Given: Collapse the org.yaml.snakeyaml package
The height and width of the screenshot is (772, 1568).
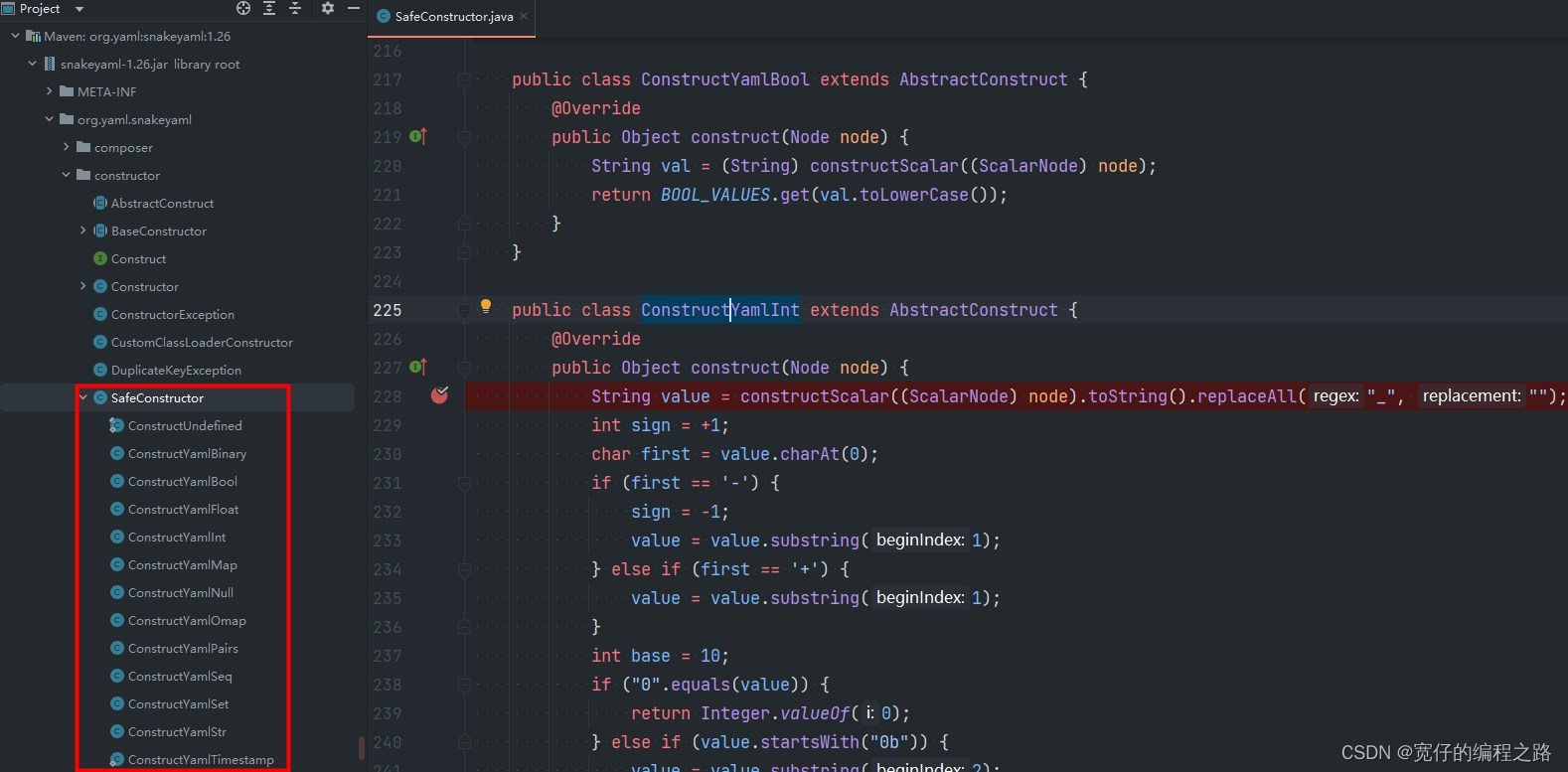Looking at the screenshot, I should (50, 119).
